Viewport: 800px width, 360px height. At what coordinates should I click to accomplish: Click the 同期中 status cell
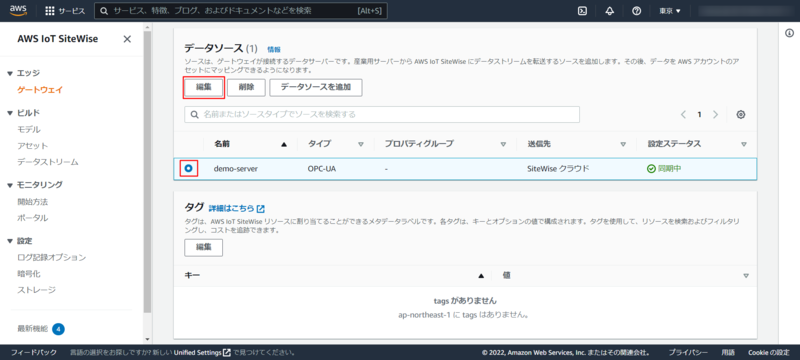pyautogui.click(x=664, y=169)
